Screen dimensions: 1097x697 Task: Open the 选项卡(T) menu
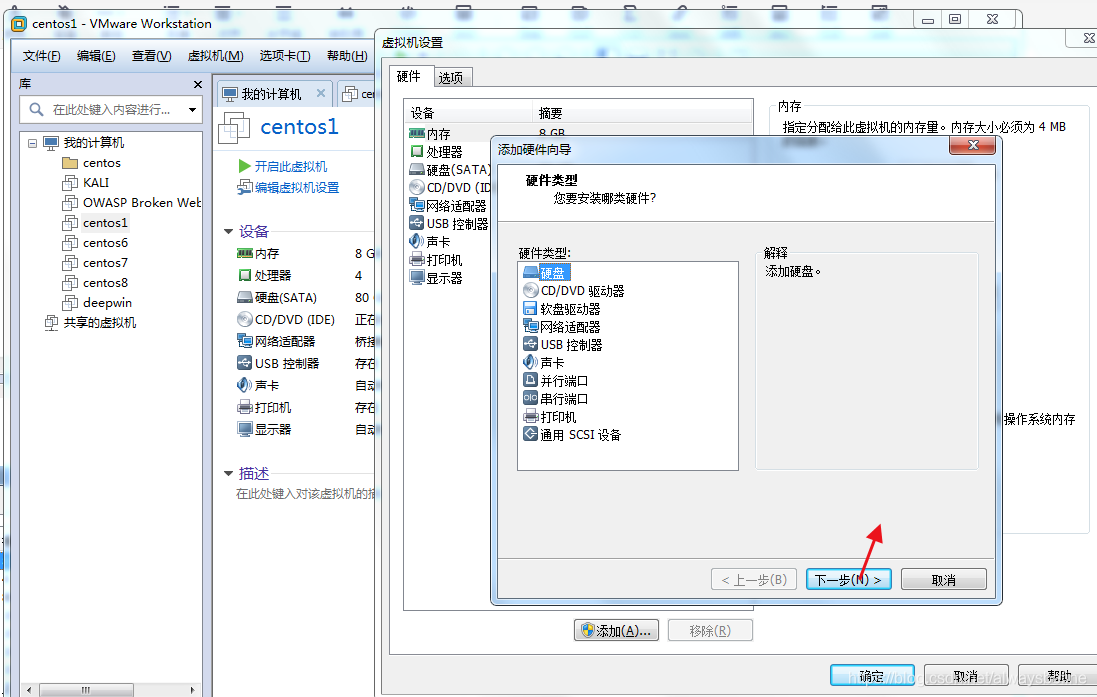285,56
